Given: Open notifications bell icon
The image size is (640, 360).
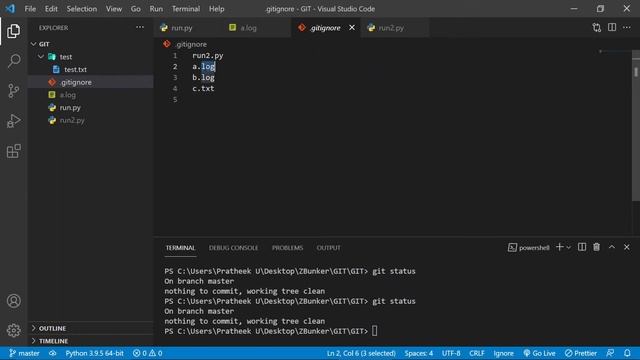Looking at the screenshot, I should pyautogui.click(x=627, y=353).
